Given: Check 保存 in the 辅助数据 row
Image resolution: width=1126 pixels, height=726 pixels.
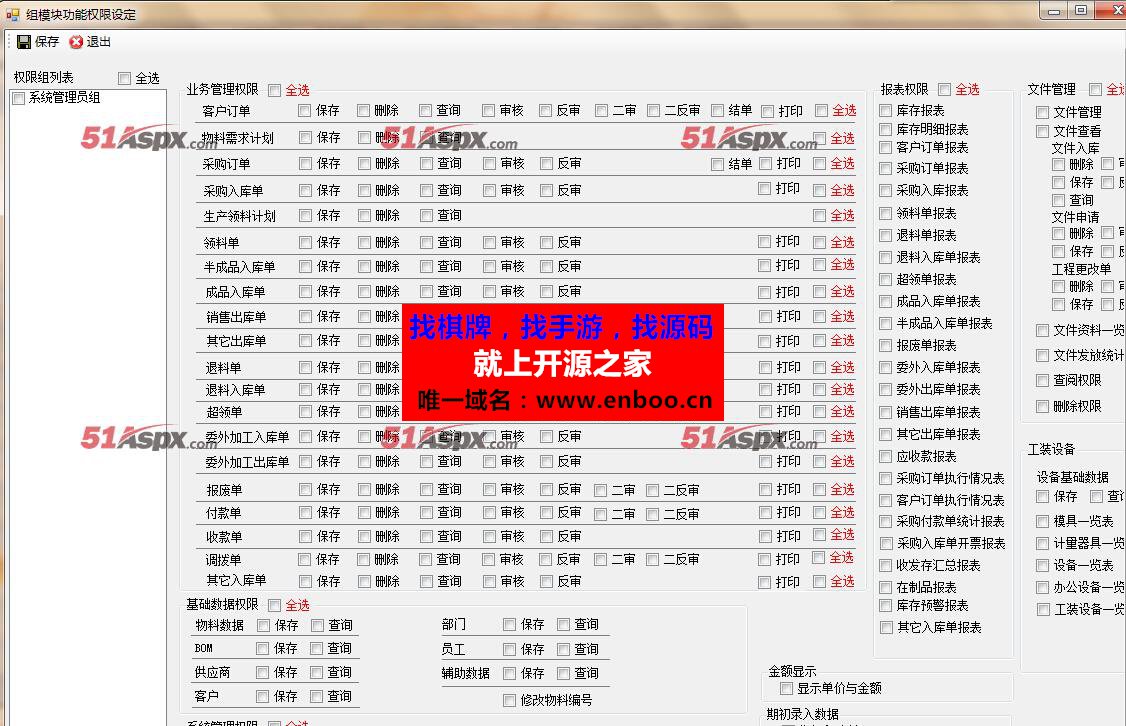Looking at the screenshot, I should [x=510, y=674].
